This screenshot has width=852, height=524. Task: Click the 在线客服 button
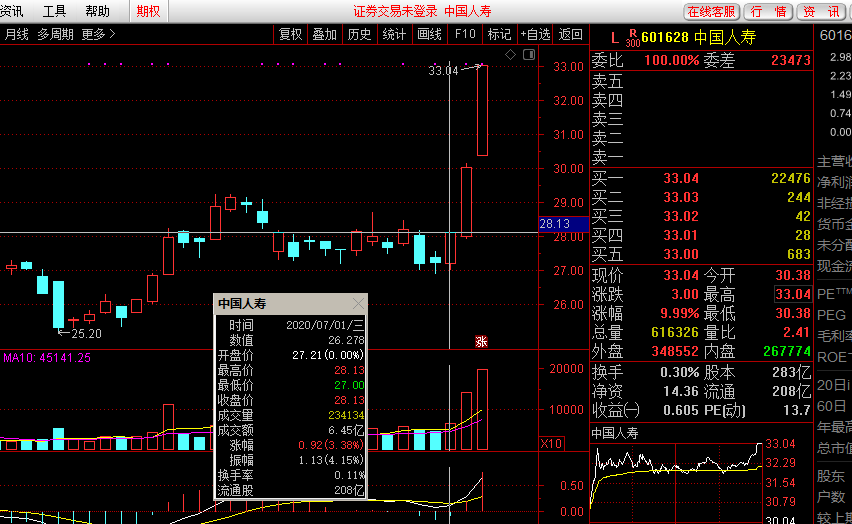(x=711, y=11)
